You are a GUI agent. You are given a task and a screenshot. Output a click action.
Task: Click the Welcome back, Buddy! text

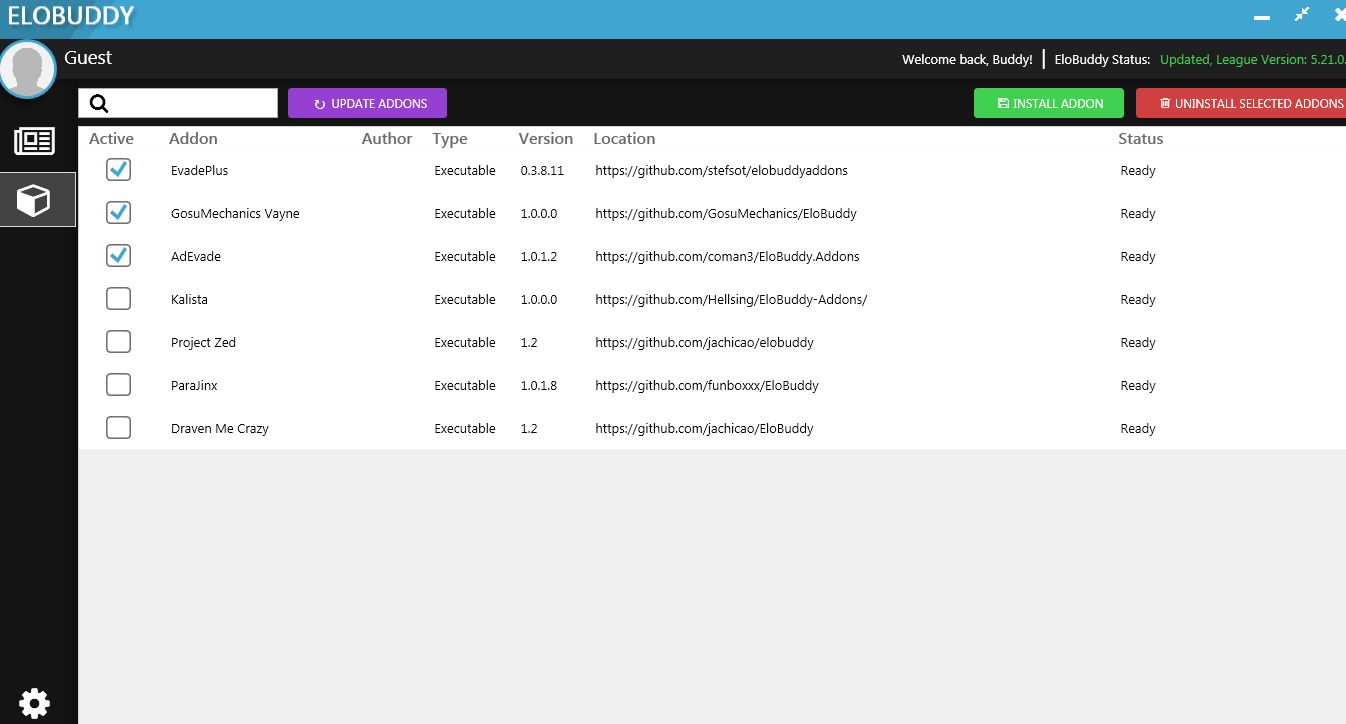click(x=967, y=60)
